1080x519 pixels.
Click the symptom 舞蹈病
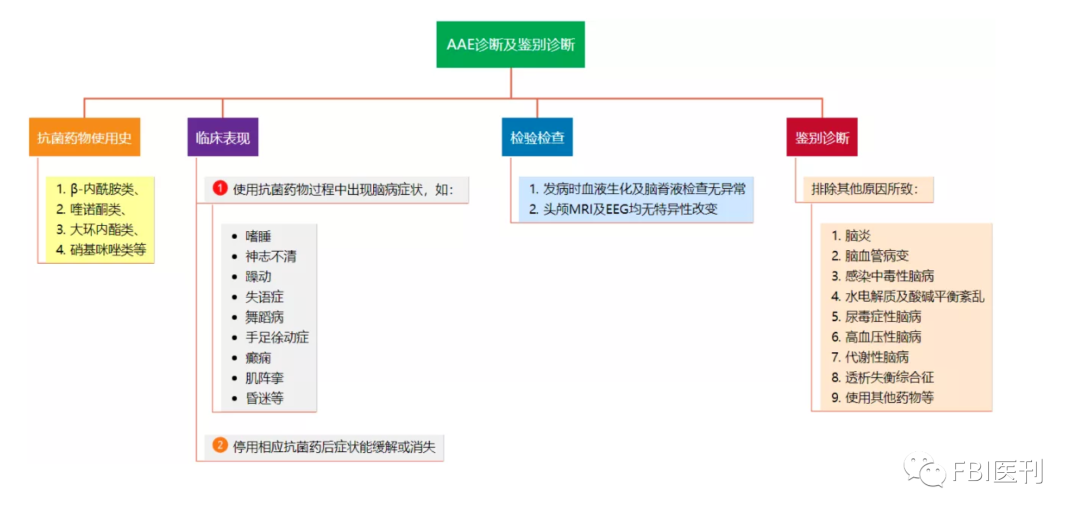[x=264, y=317]
